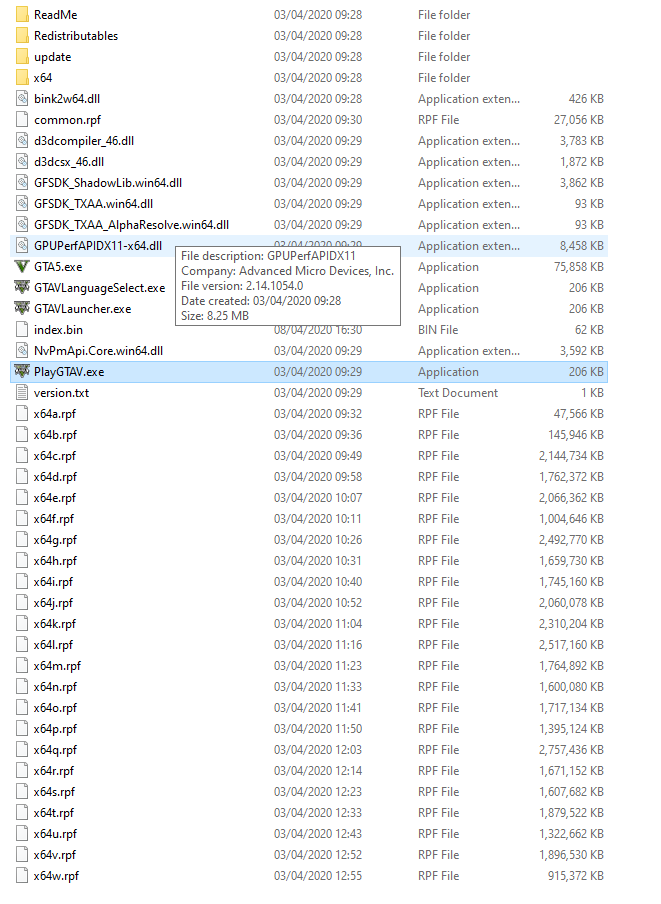Click the update folder icon
661x904 pixels.
coord(22,56)
